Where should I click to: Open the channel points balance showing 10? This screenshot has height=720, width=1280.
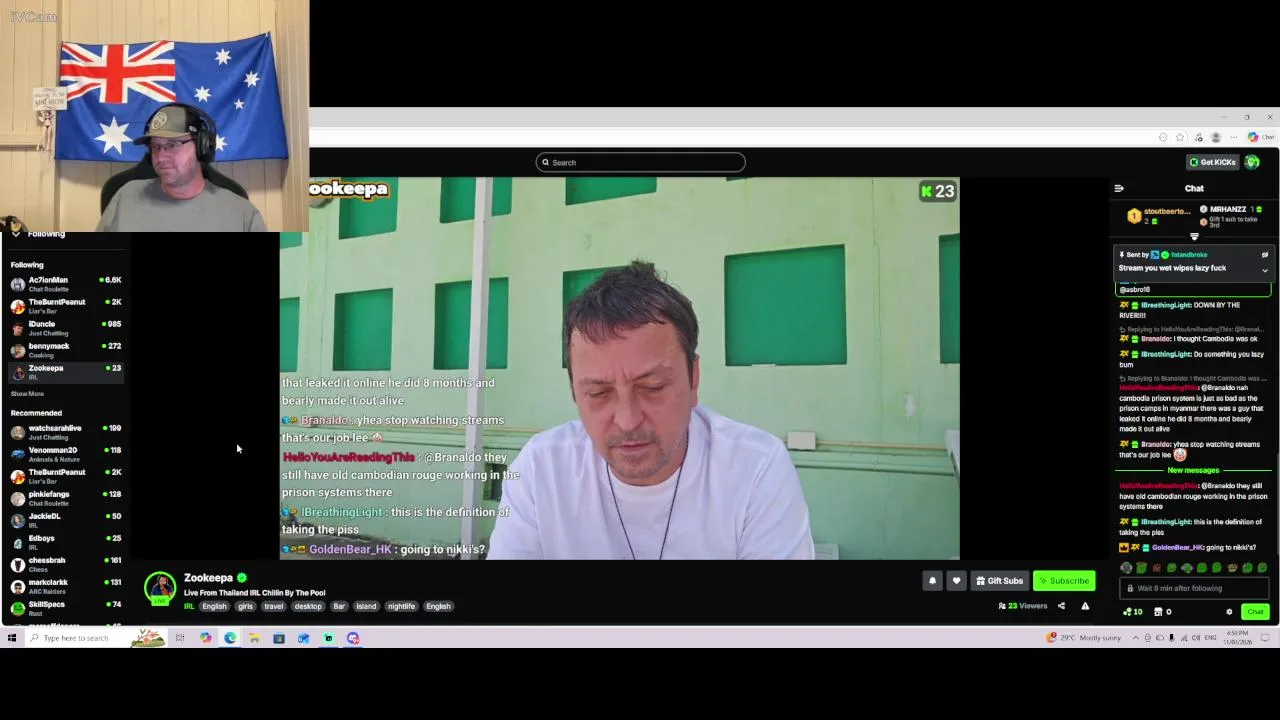click(x=1132, y=612)
